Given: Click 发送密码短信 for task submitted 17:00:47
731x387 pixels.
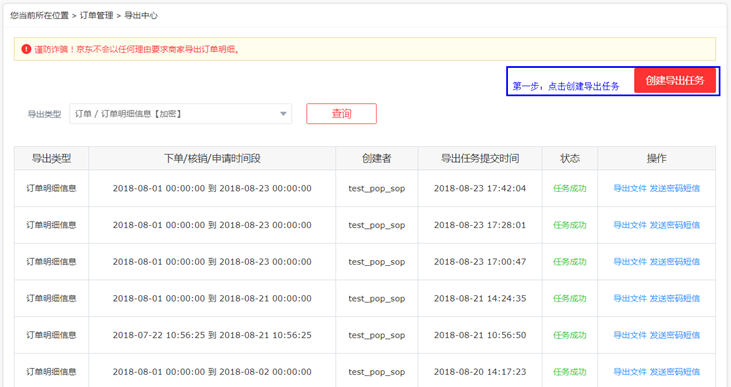Looking at the screenshot, I should click(675, 262).
